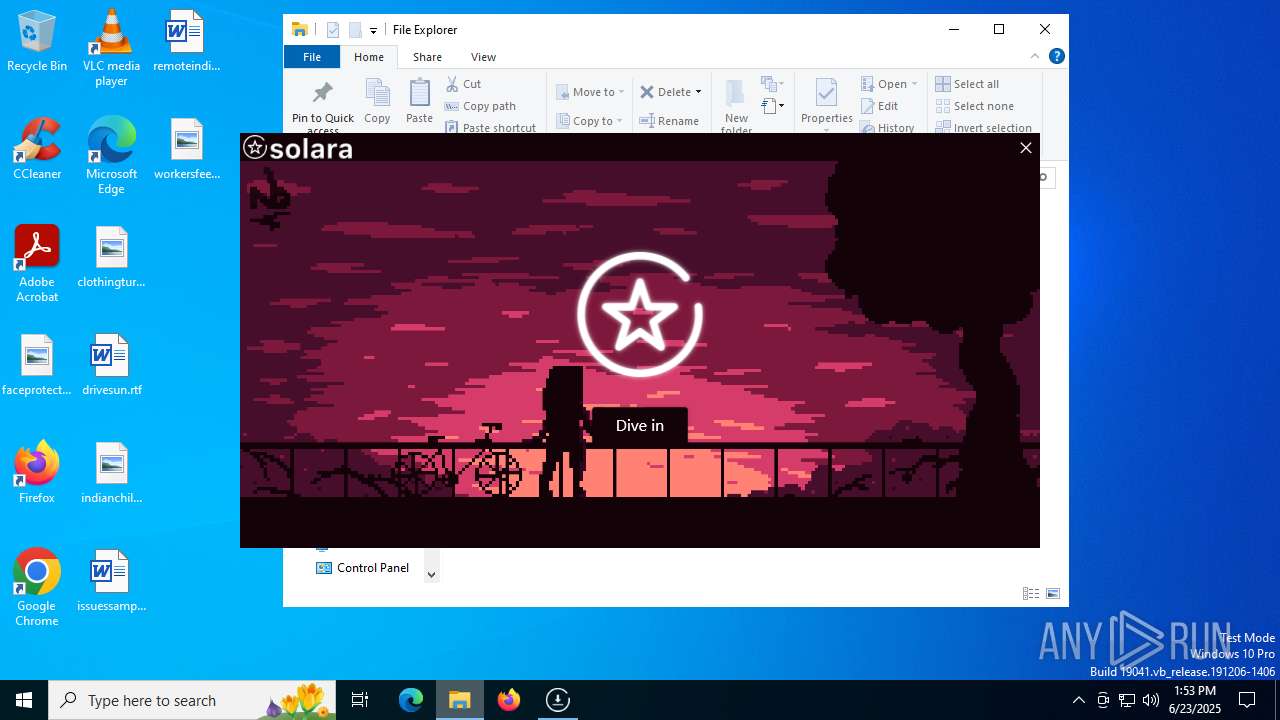Select drivesun.rtf on the desktop
The image size is (1280, 720).
coord(111,366)
